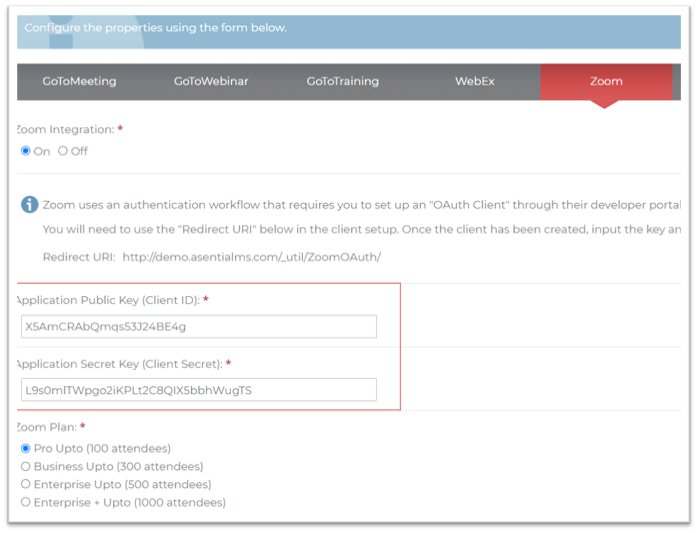This screenshot has height=533, width=698.
Task: Select the GoToTraining tab
Action: [343, 81]
